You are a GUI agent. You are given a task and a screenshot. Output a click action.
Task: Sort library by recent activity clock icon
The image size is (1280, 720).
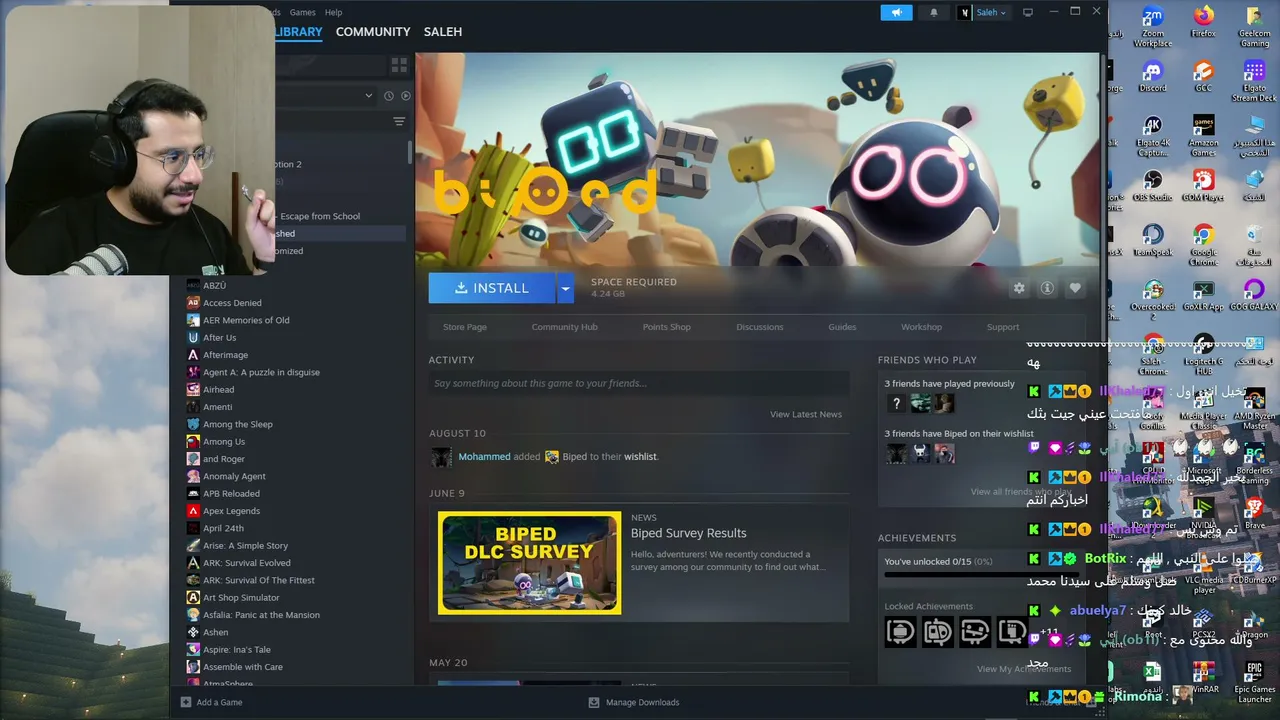point(389,96)
